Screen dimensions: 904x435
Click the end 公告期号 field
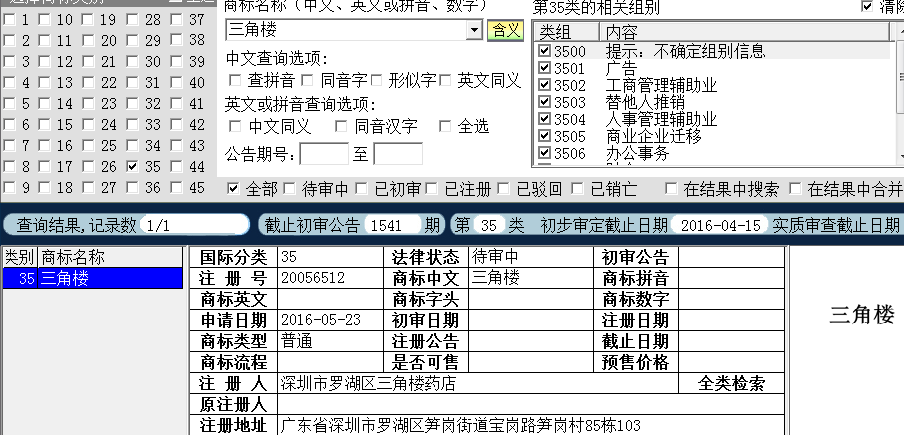(398, 154)
